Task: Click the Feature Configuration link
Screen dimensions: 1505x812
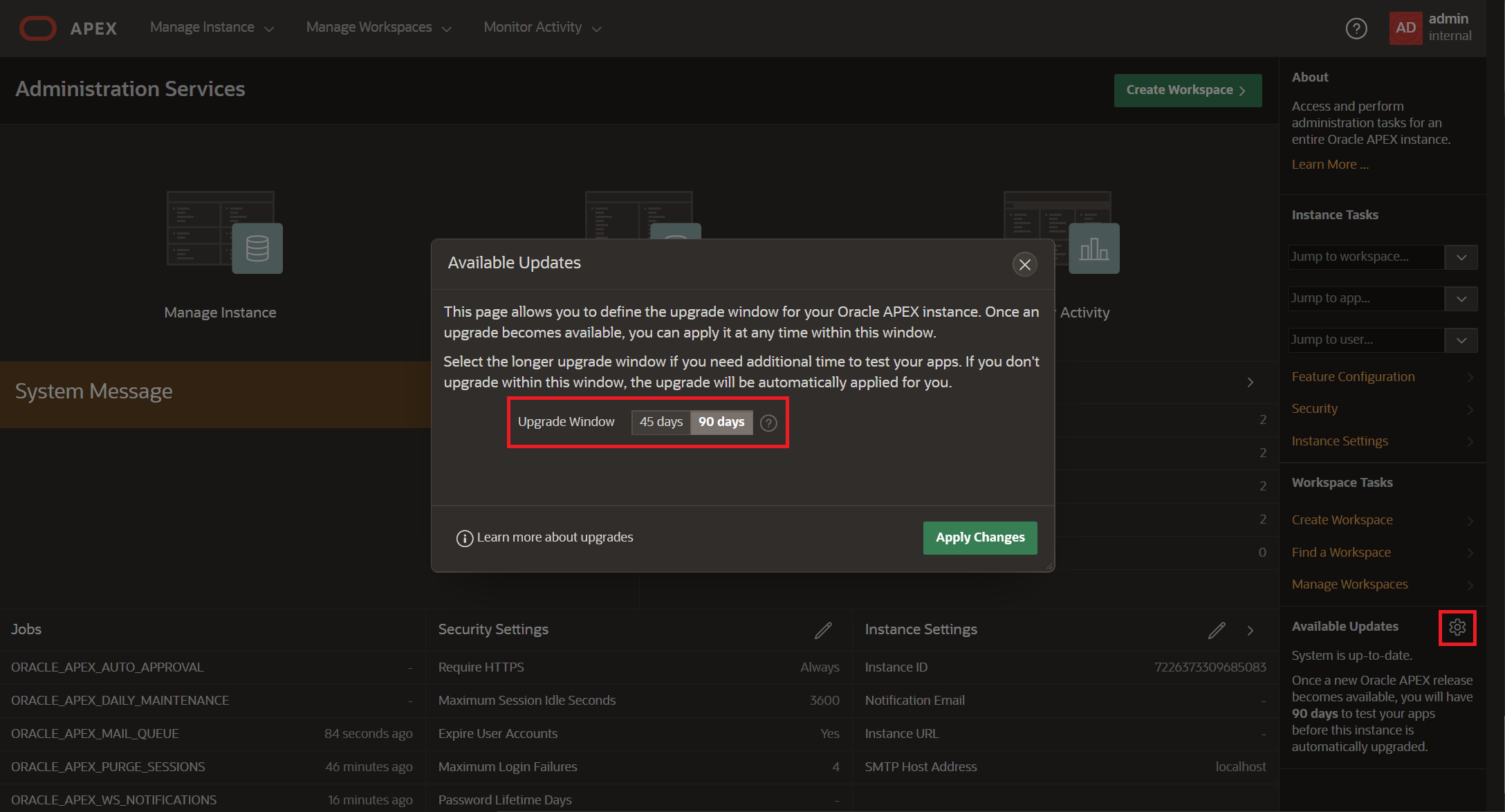Action: pyautogui.click(x=1353, y=377)
